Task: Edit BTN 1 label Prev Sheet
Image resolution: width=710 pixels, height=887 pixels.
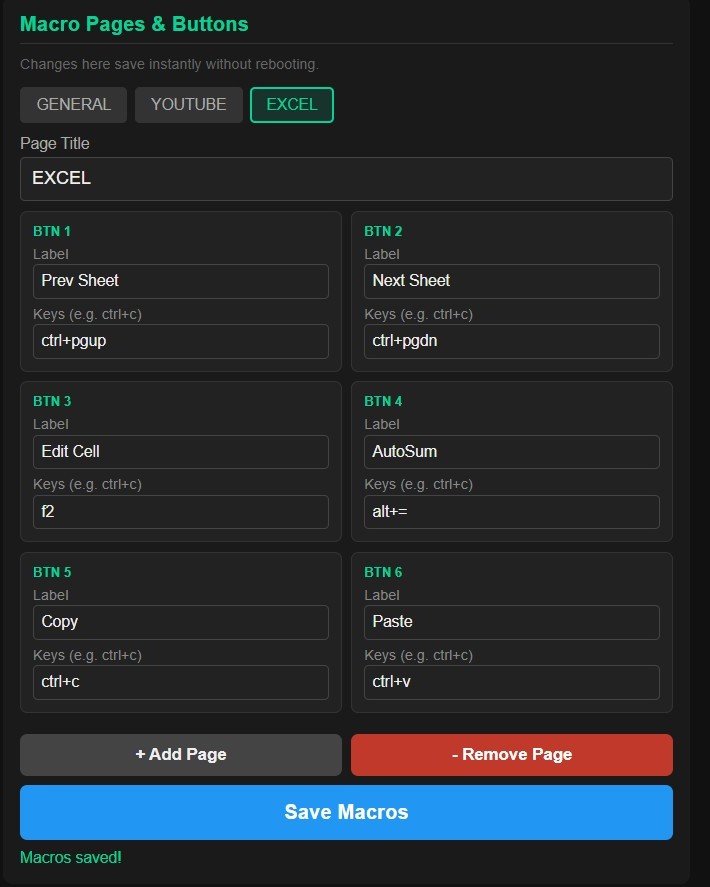Action: pos(181,281)
